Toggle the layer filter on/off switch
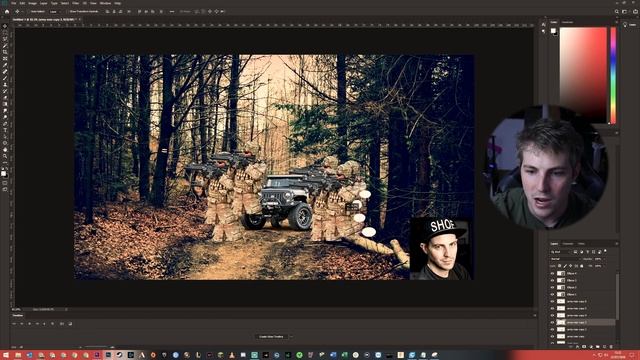The width and height of the screenshot is (640, 360). click(605, 251)
